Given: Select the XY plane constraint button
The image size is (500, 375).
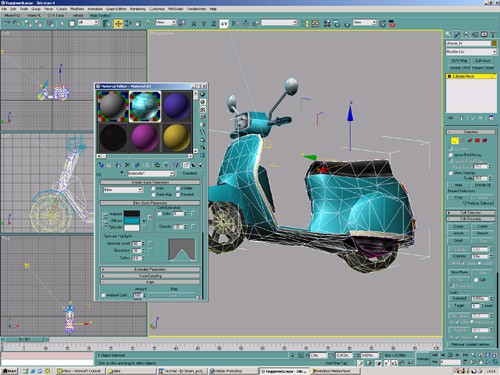Looking at the screenshot, I should click(x=224, y=24).
